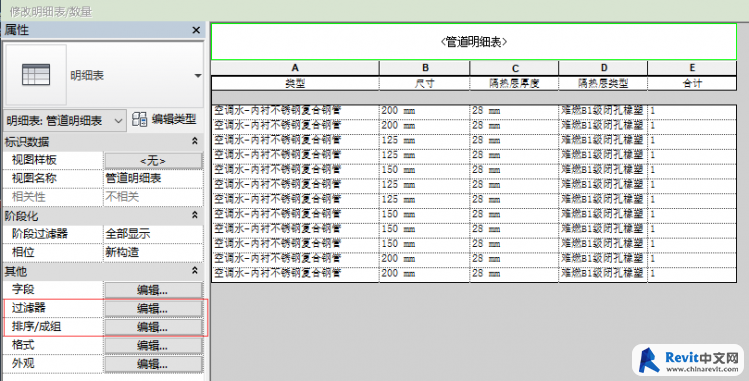The image size is (749, 381).
Task: Click the 合计 field header cell
Action: (692, 84)
